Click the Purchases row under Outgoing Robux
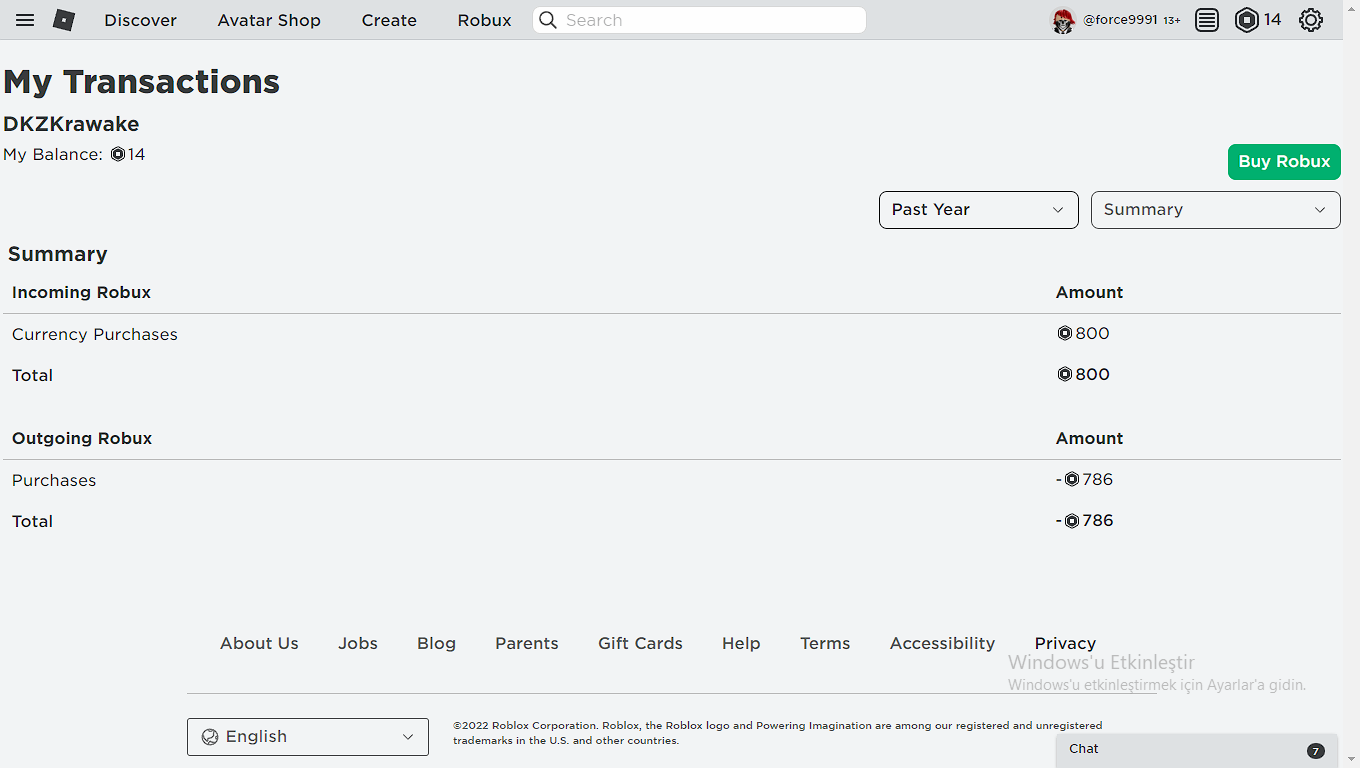The width and height of the screenshot is (1360, 768). 54,480
